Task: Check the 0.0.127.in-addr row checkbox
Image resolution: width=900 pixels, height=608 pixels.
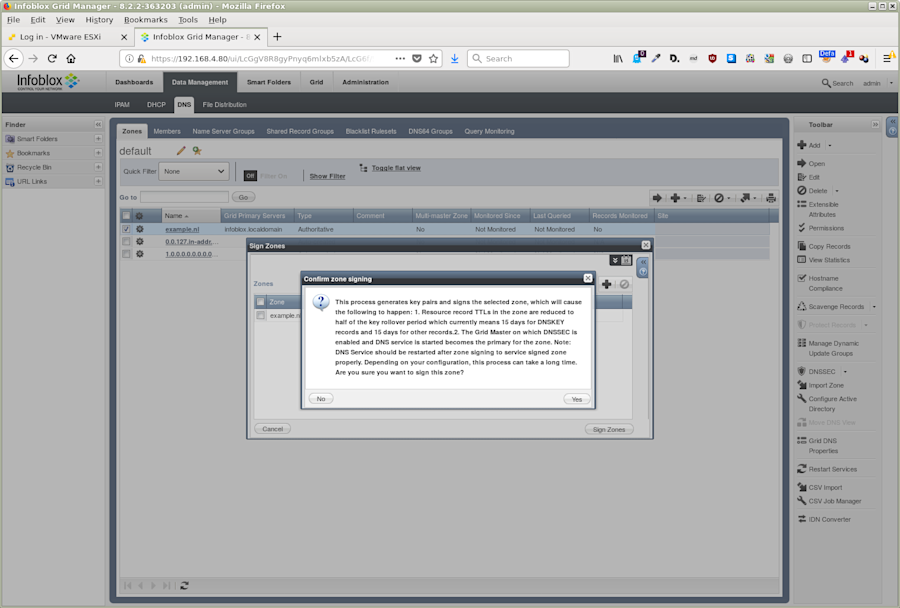Action: [x=126, y=241]
